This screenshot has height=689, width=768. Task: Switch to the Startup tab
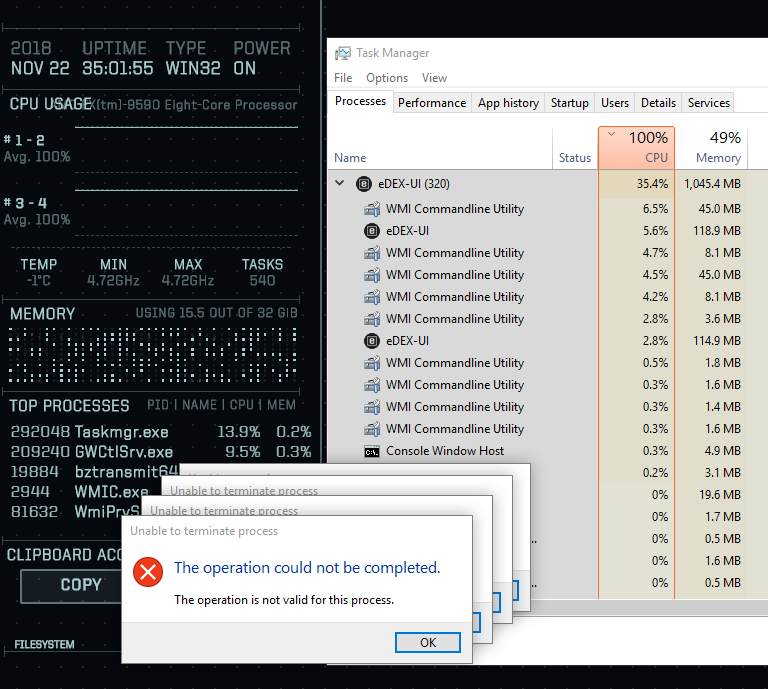570,103
